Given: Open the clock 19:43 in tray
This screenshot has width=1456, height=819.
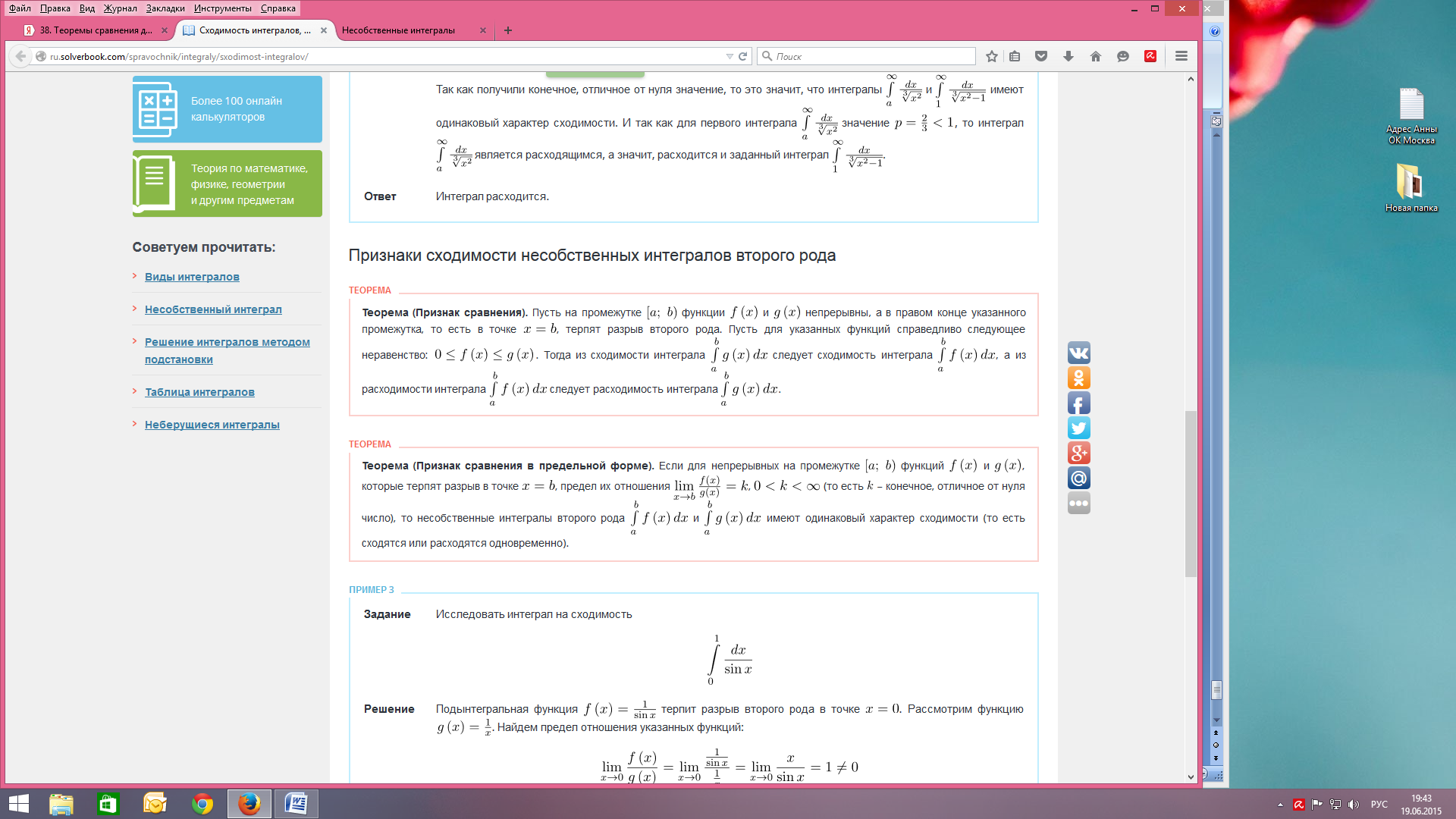Looking at the screenshot, I should 1421,805.
